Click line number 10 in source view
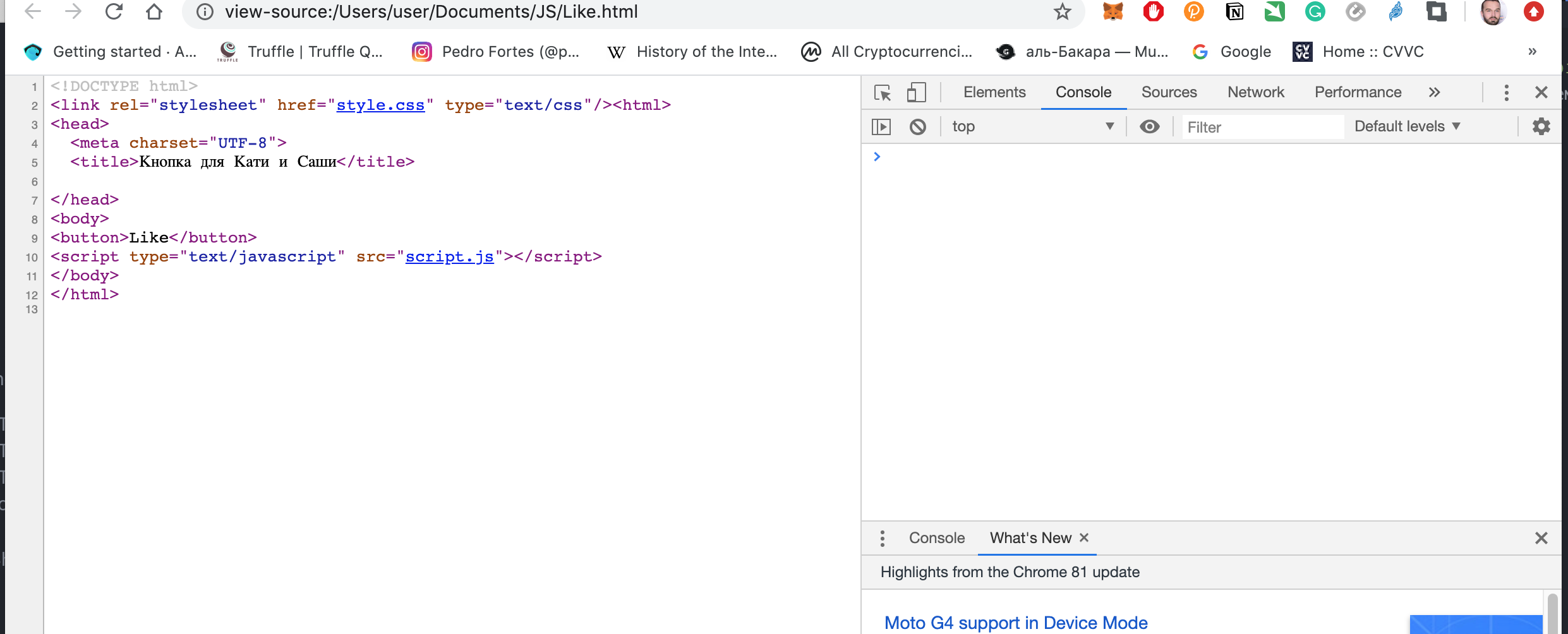The width and height of the screenshot is (1568, 634). pyautogui.click(x=32, y=258)
